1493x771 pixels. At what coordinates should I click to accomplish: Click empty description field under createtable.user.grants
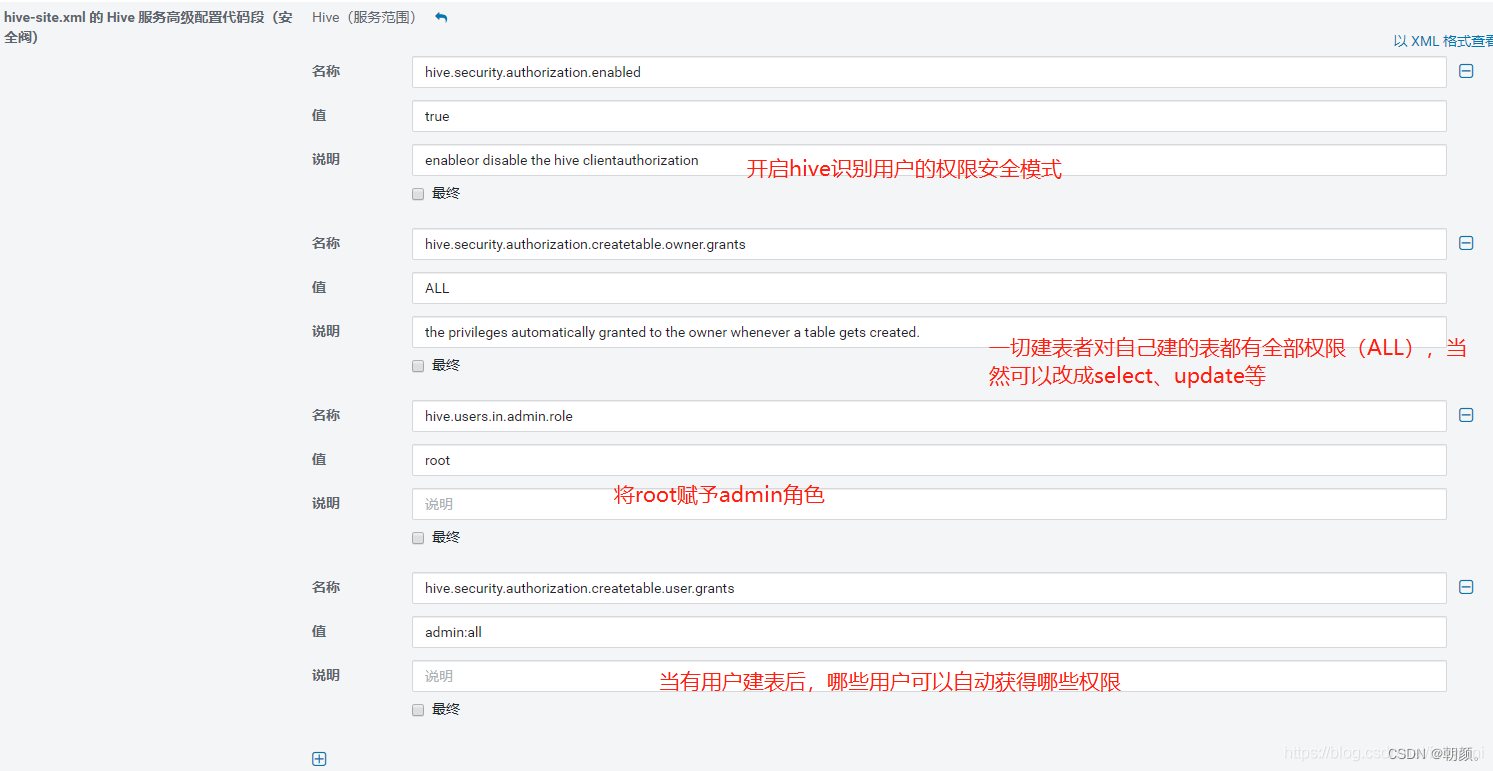coord(929,676)
